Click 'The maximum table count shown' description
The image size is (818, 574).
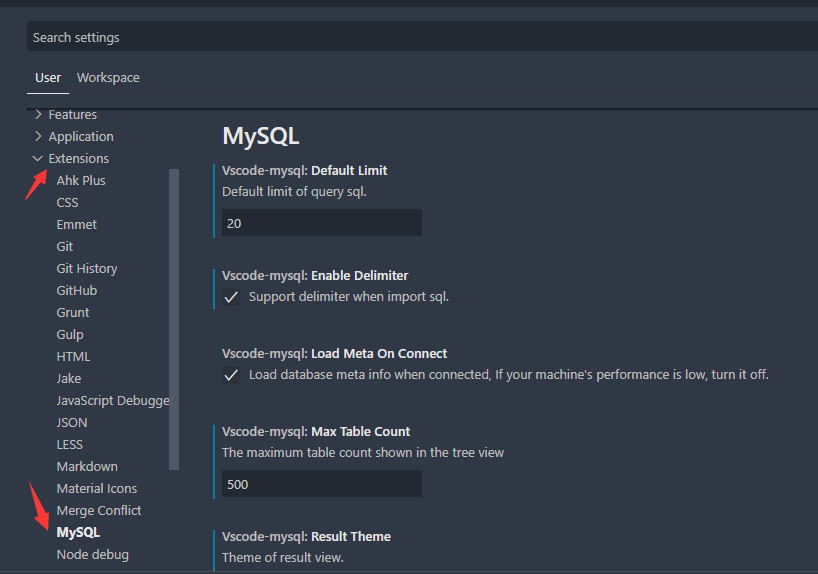tap(363, 453)
